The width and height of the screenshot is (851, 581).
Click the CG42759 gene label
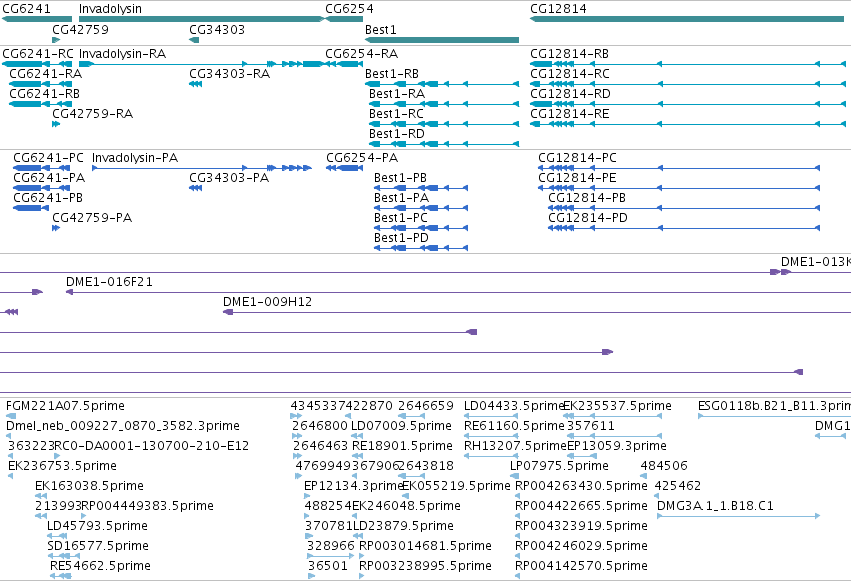(x=80, y=29)
